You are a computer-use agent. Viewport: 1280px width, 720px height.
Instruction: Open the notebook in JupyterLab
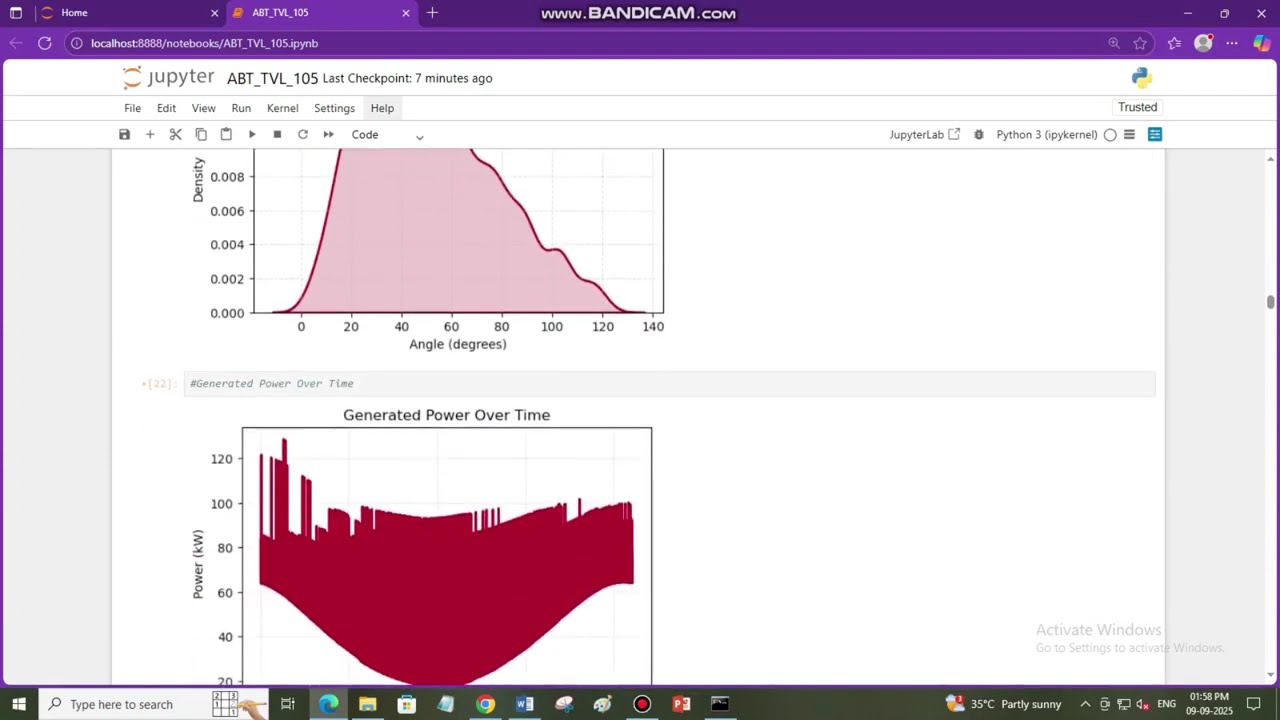coord(924,134)
